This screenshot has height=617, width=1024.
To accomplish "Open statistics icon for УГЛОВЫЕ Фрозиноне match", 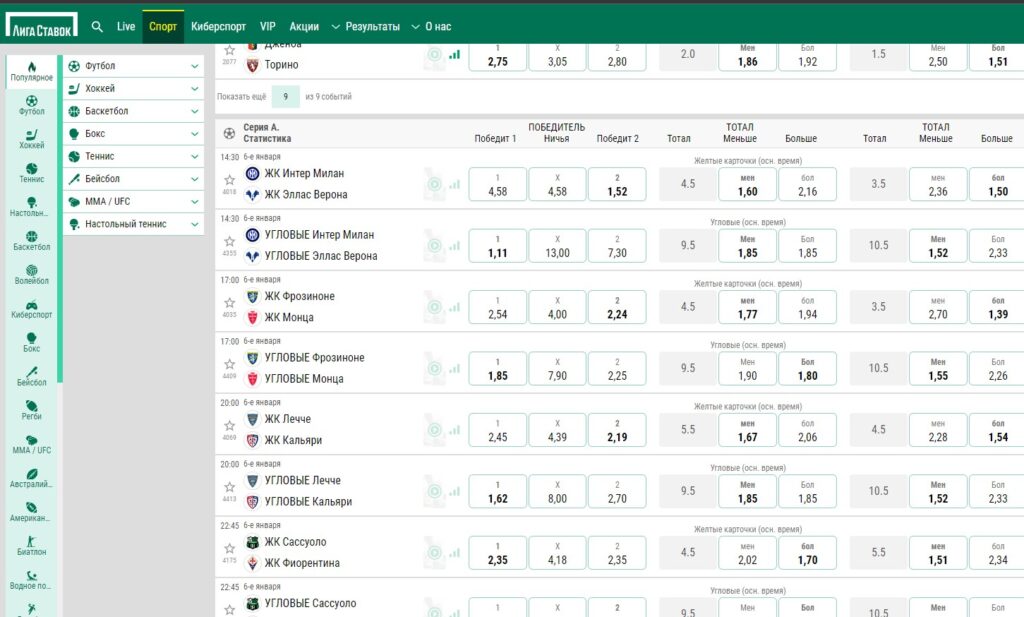I will 455,369.
